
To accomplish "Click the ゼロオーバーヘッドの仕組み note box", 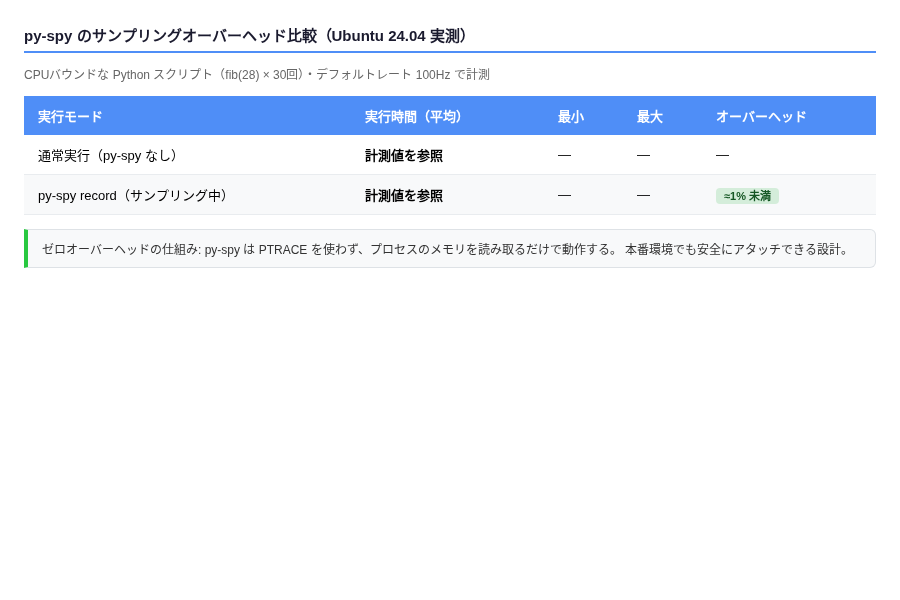I will [x=450, y=249].
